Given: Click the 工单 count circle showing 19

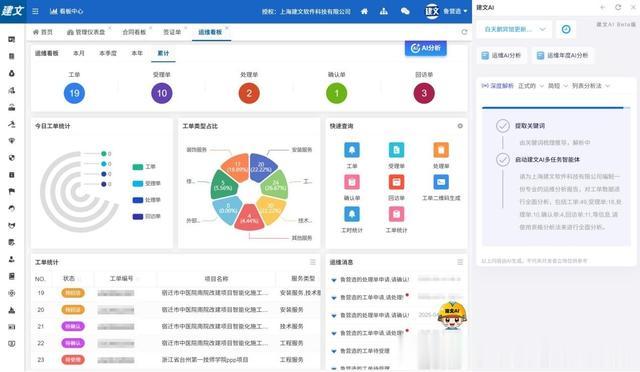Looking at the screenshot, I should tap(74, 93).
